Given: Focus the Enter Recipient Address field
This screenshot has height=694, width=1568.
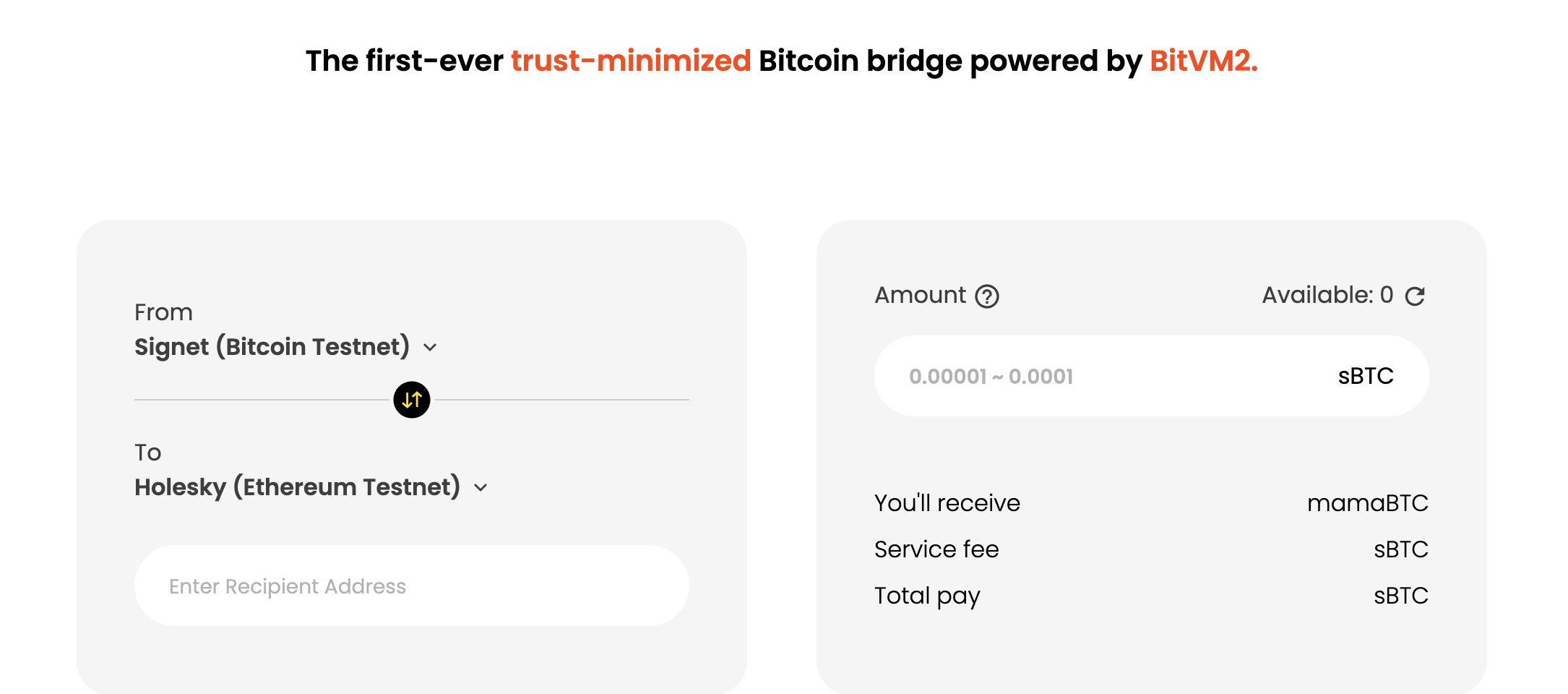Looking at the screenshot, I should coord(412,586).
